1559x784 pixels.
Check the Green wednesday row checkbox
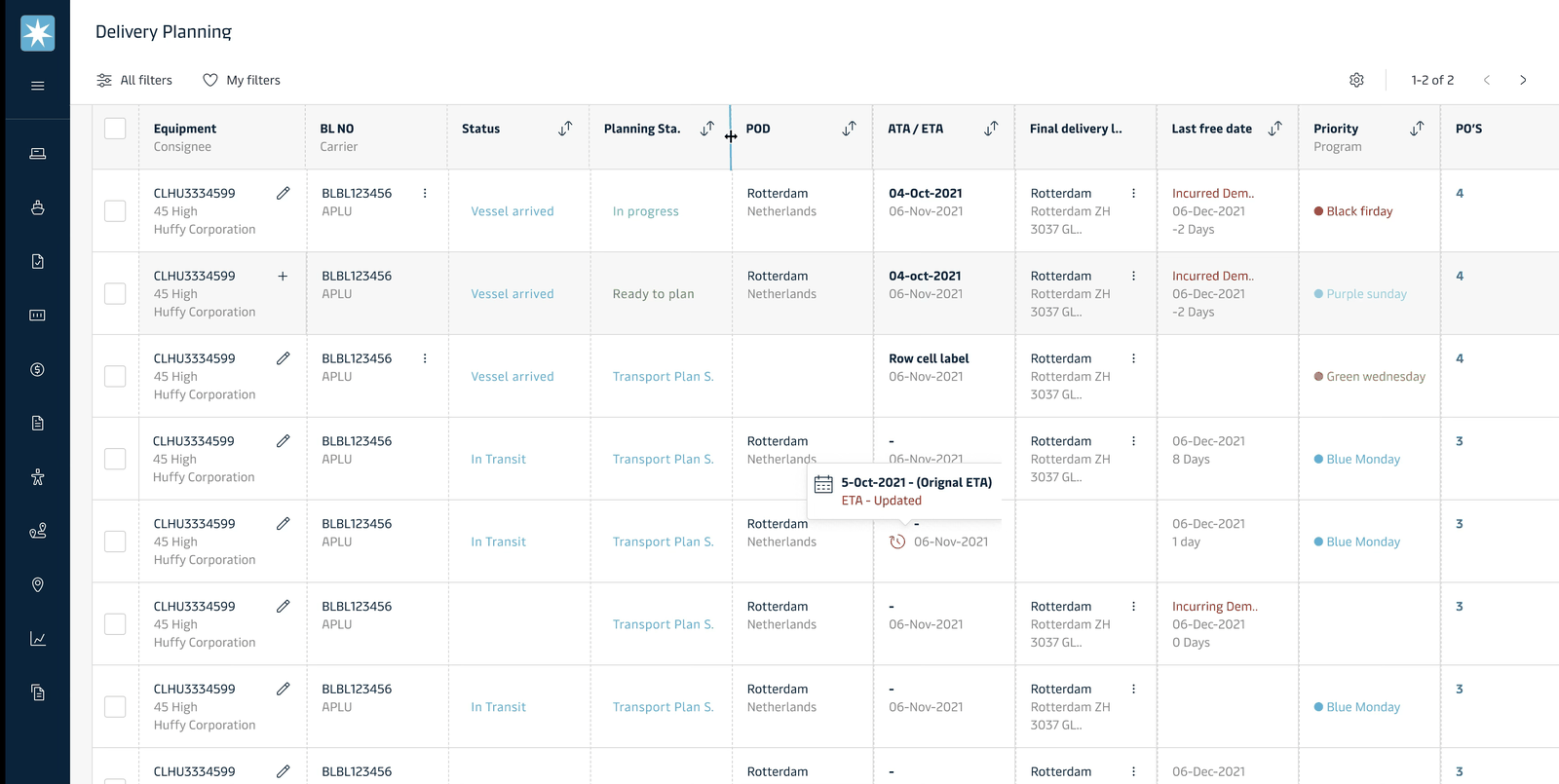(x=115, y=376)
